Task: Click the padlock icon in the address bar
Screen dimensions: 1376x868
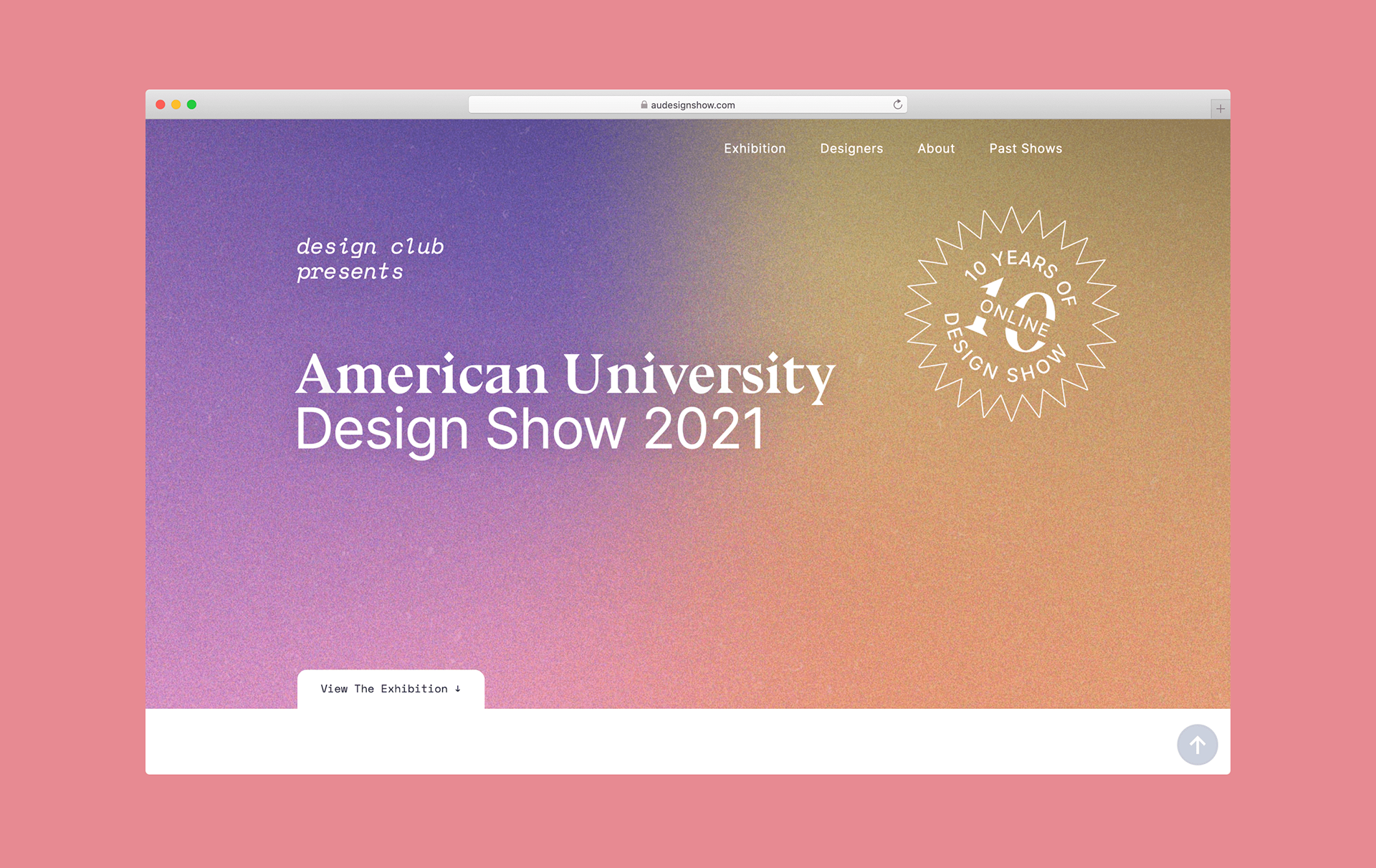Action: pos(644,105)
